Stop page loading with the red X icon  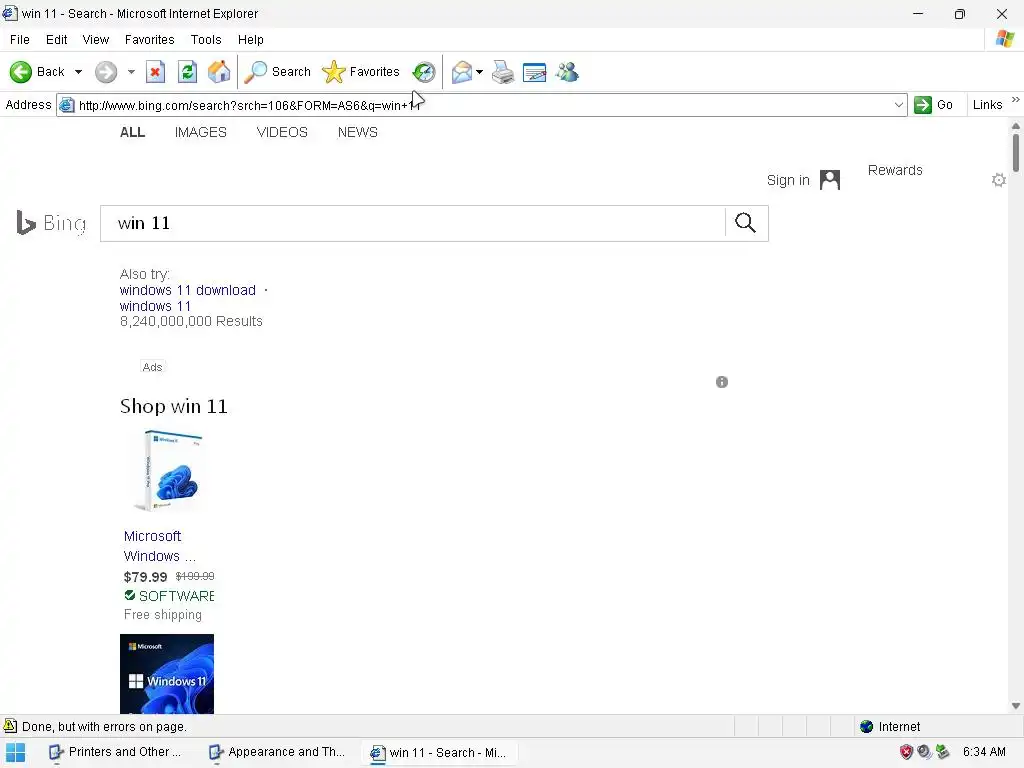(x=155, y=72)
